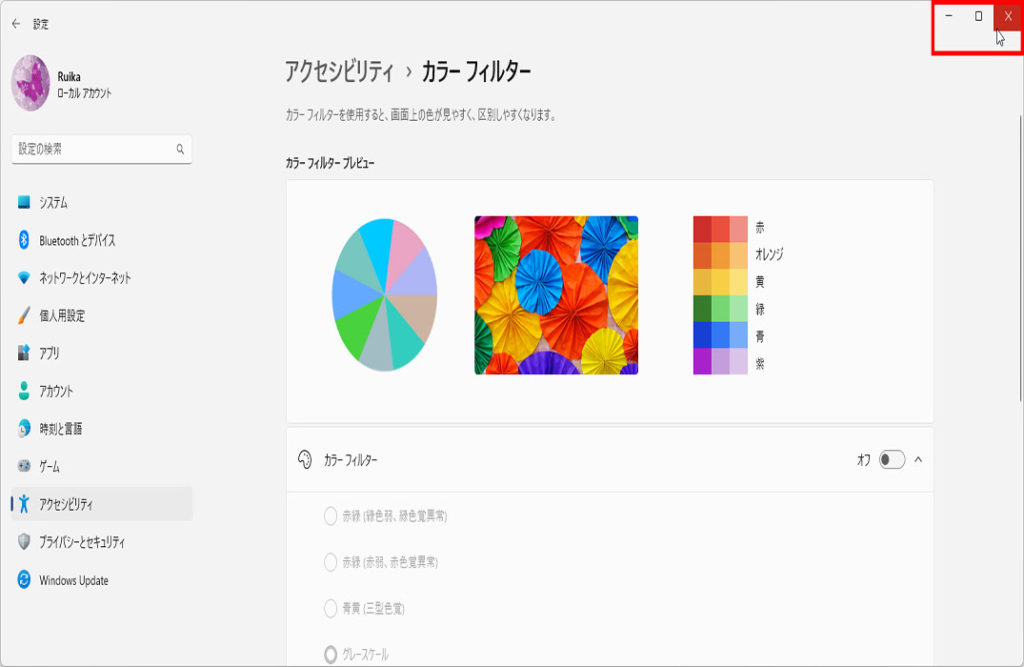Select the 赤緑 (緑色弱、緑色覚異常) radio button

pos(331,516)
